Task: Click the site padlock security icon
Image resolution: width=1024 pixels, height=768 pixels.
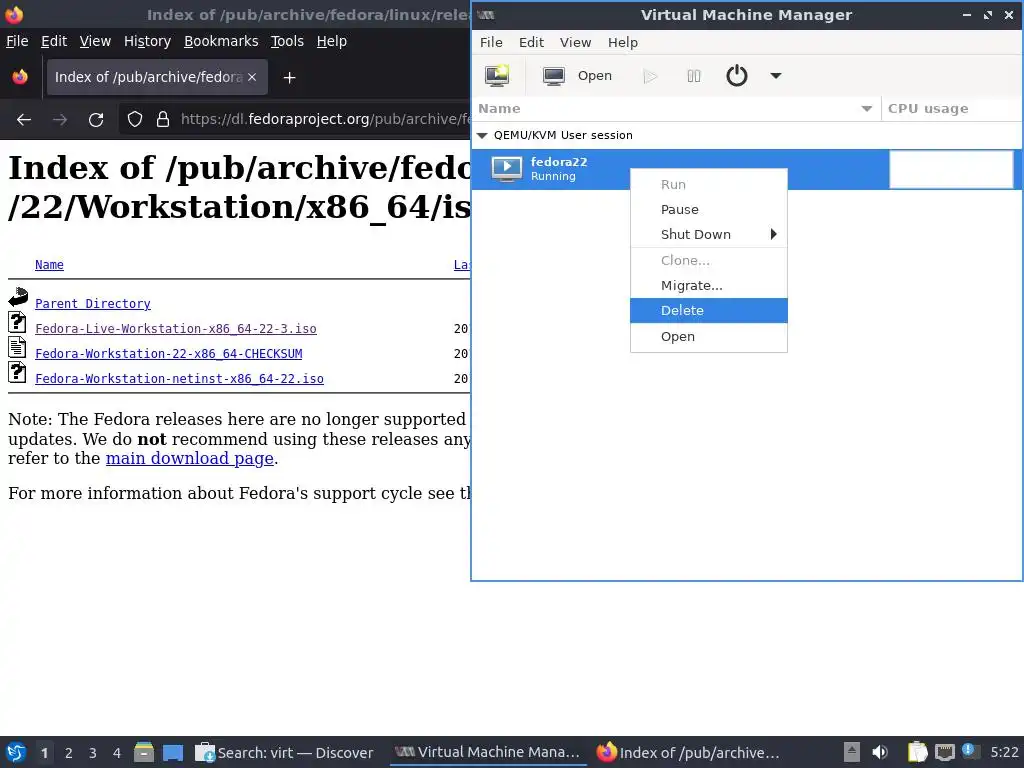Action: coord(163,120)
